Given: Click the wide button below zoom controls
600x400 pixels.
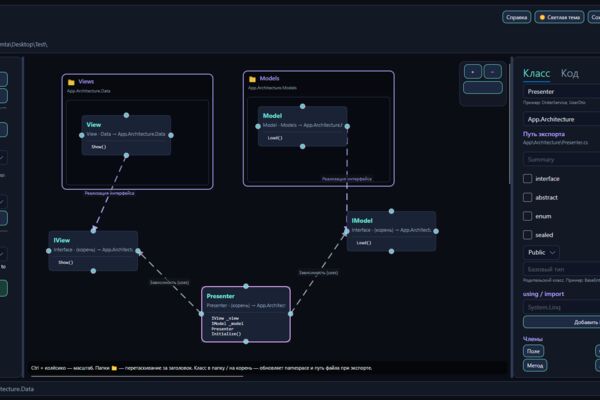Looking at the screenshot, I should coord(483,88).
